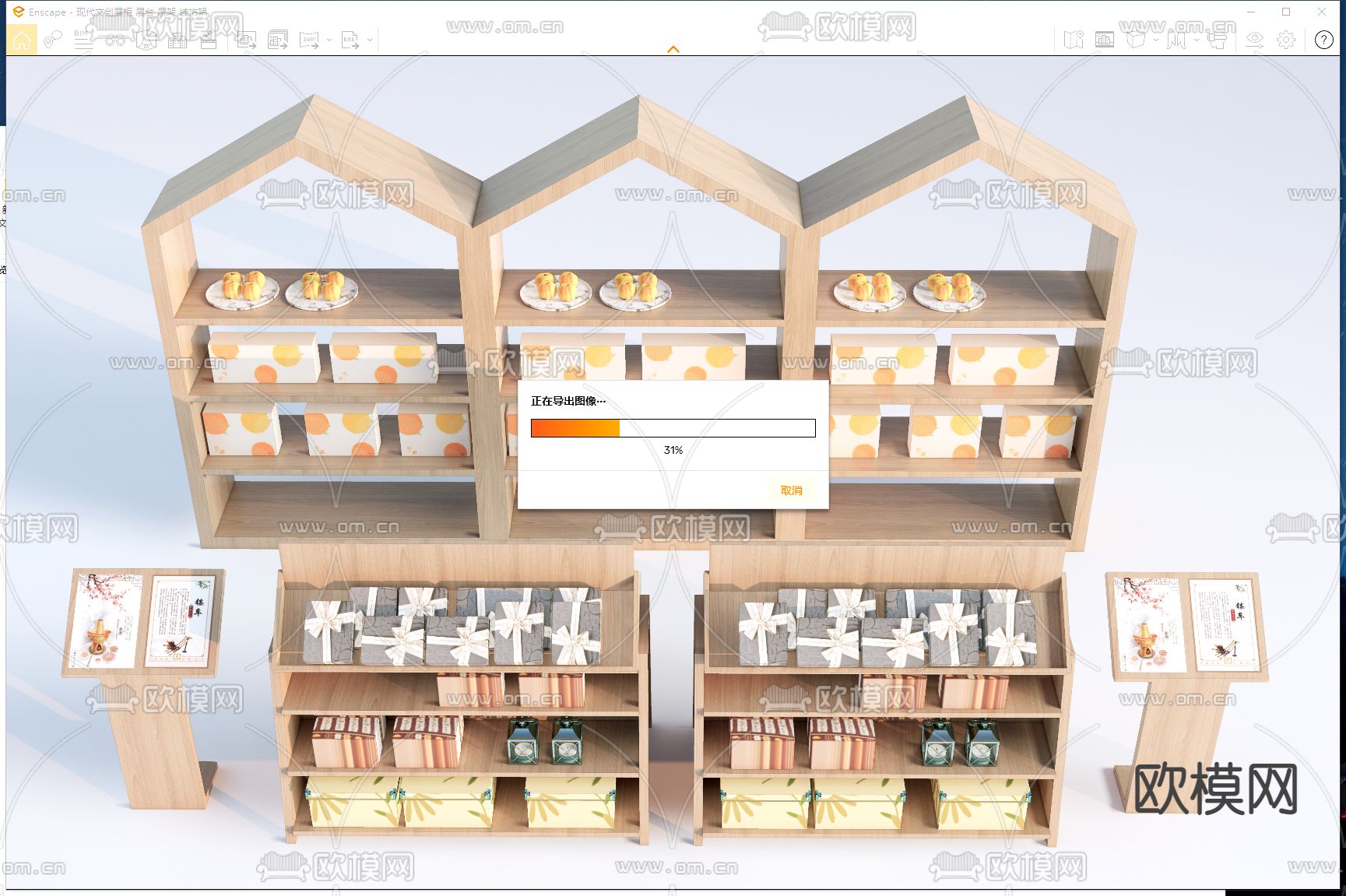
Task: Open the BIM information panel
Action: (x=83, y=40)
